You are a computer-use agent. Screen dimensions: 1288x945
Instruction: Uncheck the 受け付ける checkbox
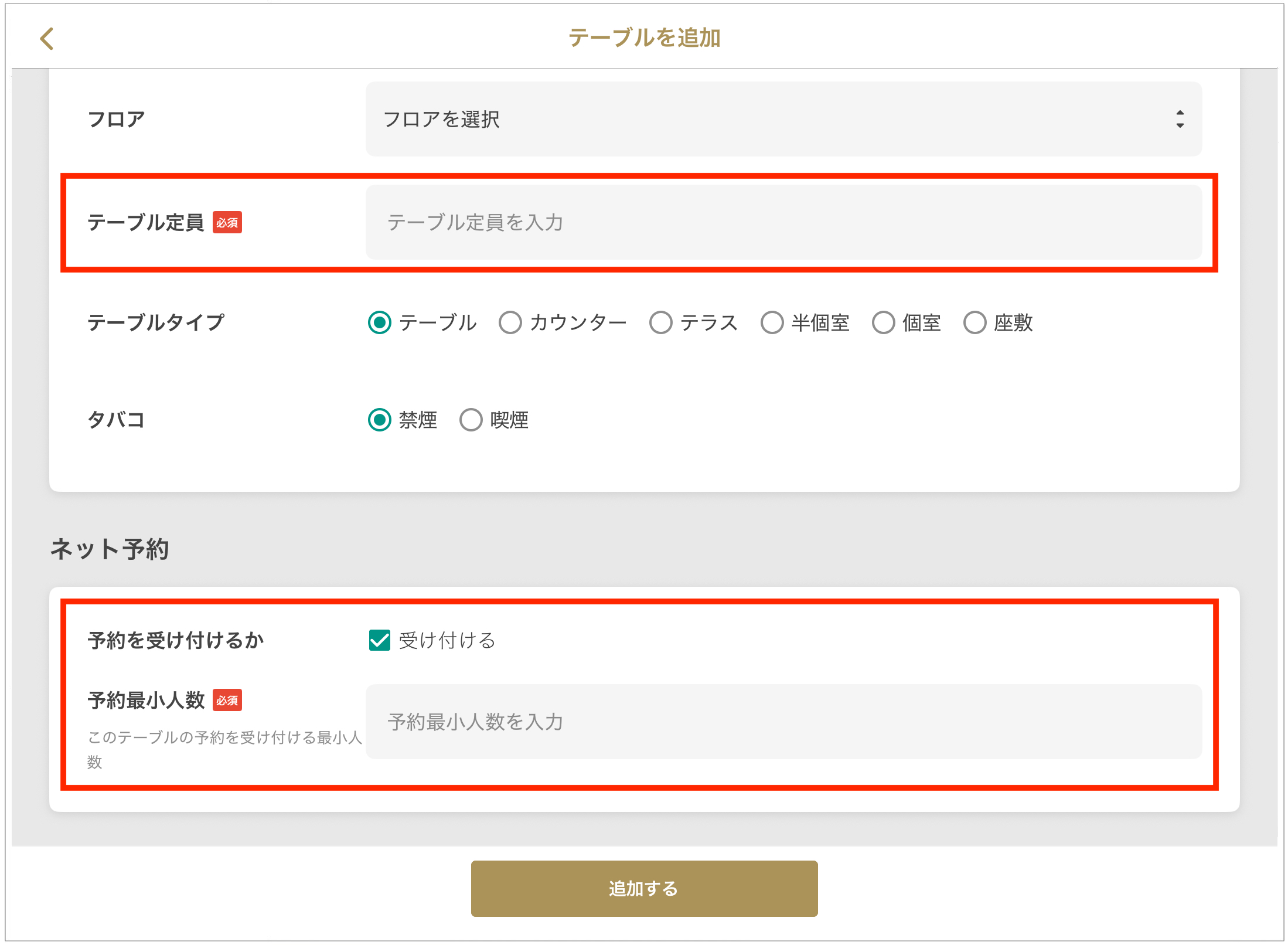[380, 640]
